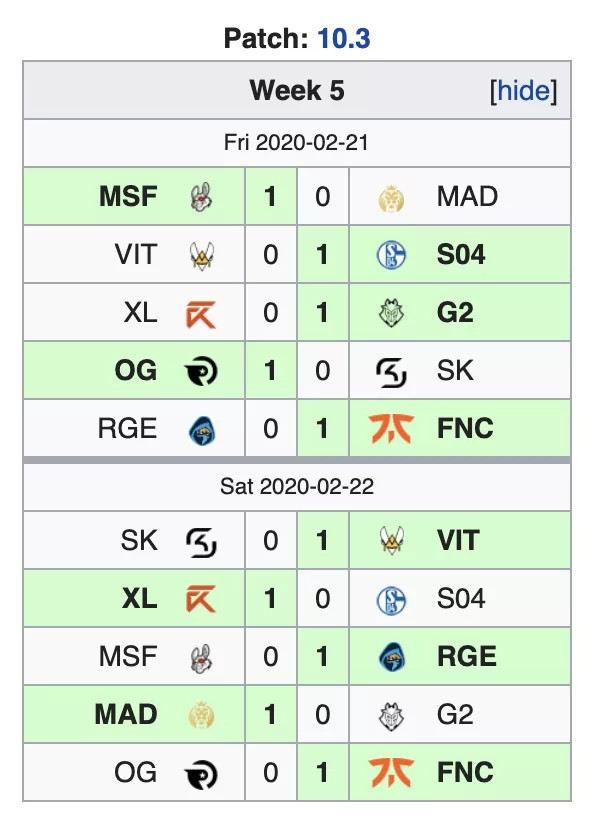Click the Rogue logo in Saturday's MSF match
This screenshot has height=824, width=594.
point(391,657)
